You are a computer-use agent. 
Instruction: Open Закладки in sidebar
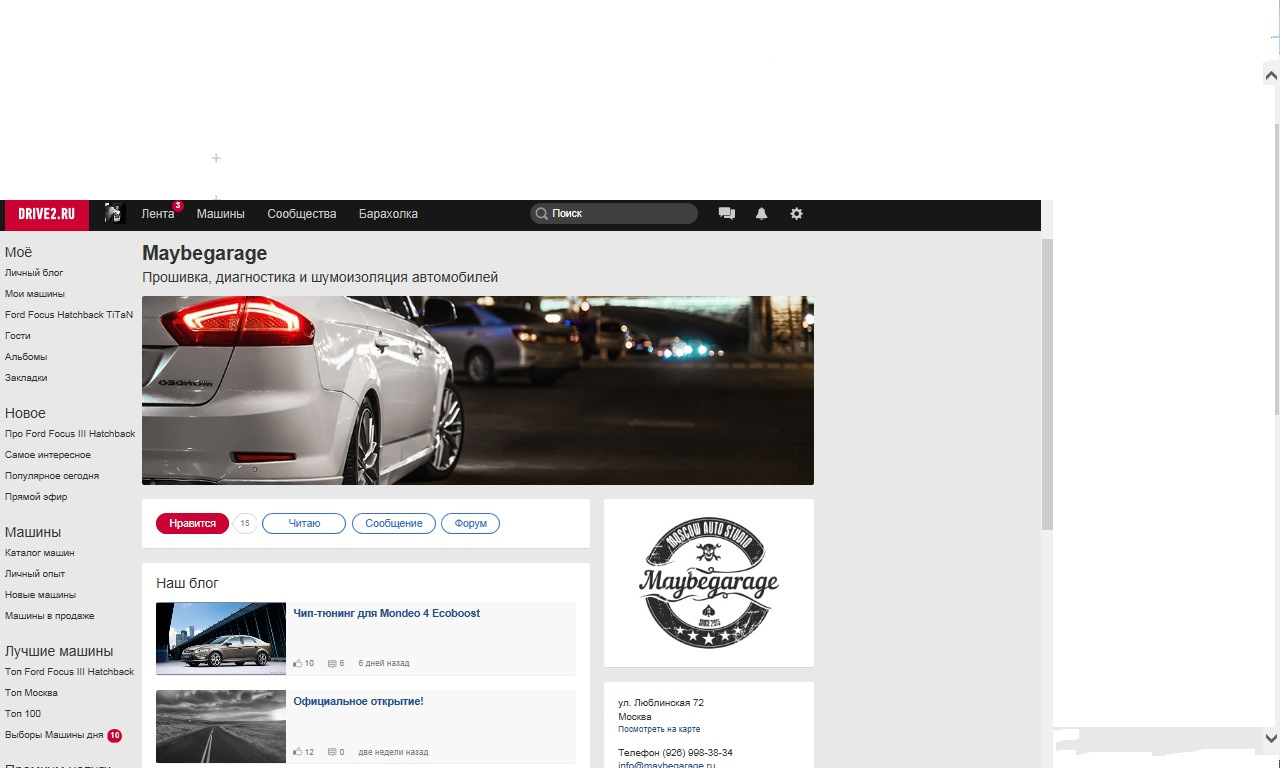click(x=26, y=378)
